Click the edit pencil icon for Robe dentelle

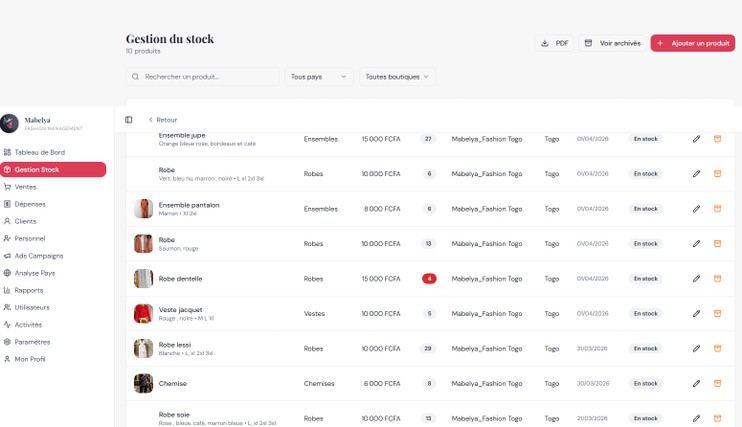coord(696,279)
